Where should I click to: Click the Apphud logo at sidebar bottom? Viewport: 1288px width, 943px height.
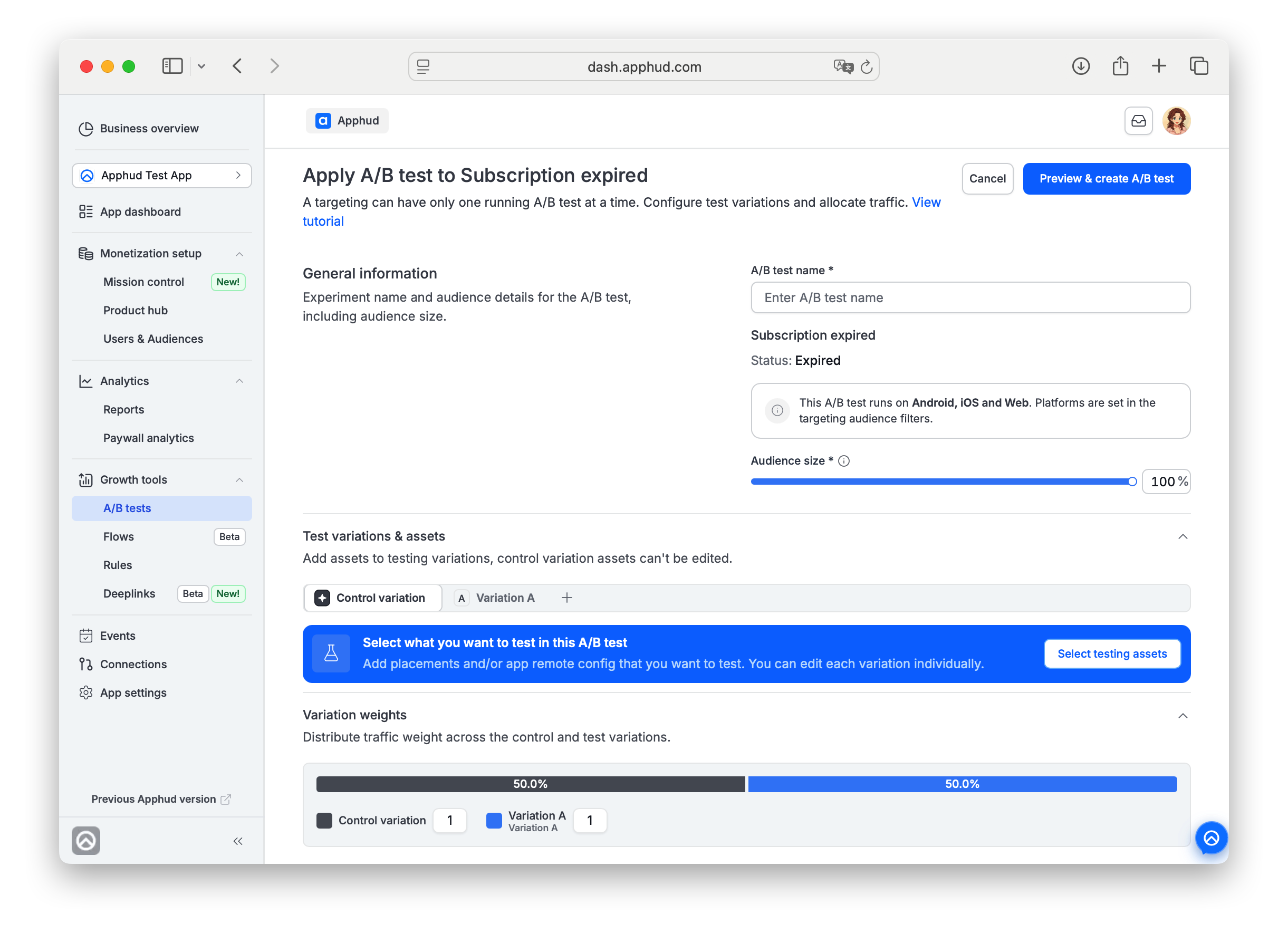pos(85,840)
